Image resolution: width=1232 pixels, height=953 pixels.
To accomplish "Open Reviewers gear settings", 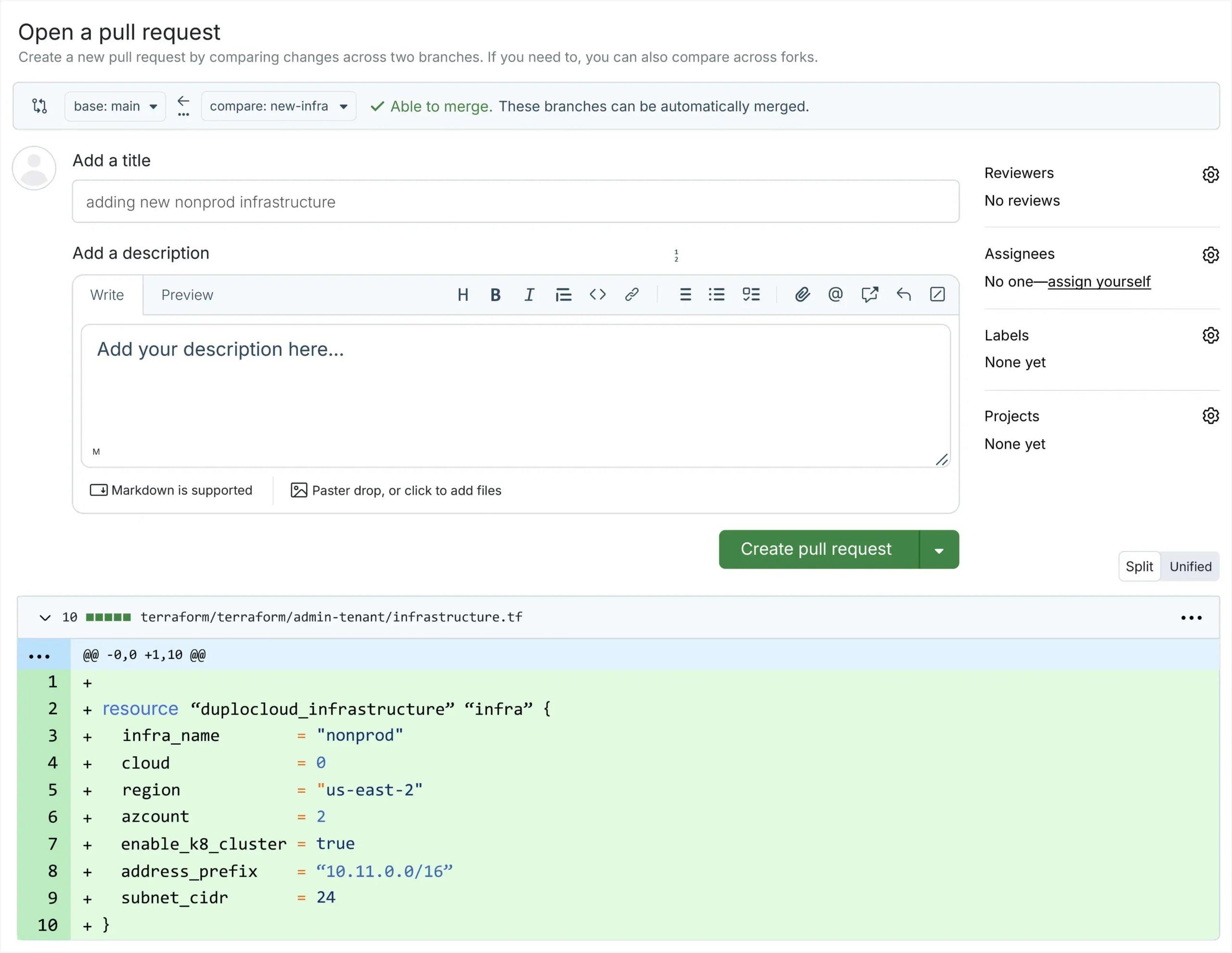I will 1210,174.
